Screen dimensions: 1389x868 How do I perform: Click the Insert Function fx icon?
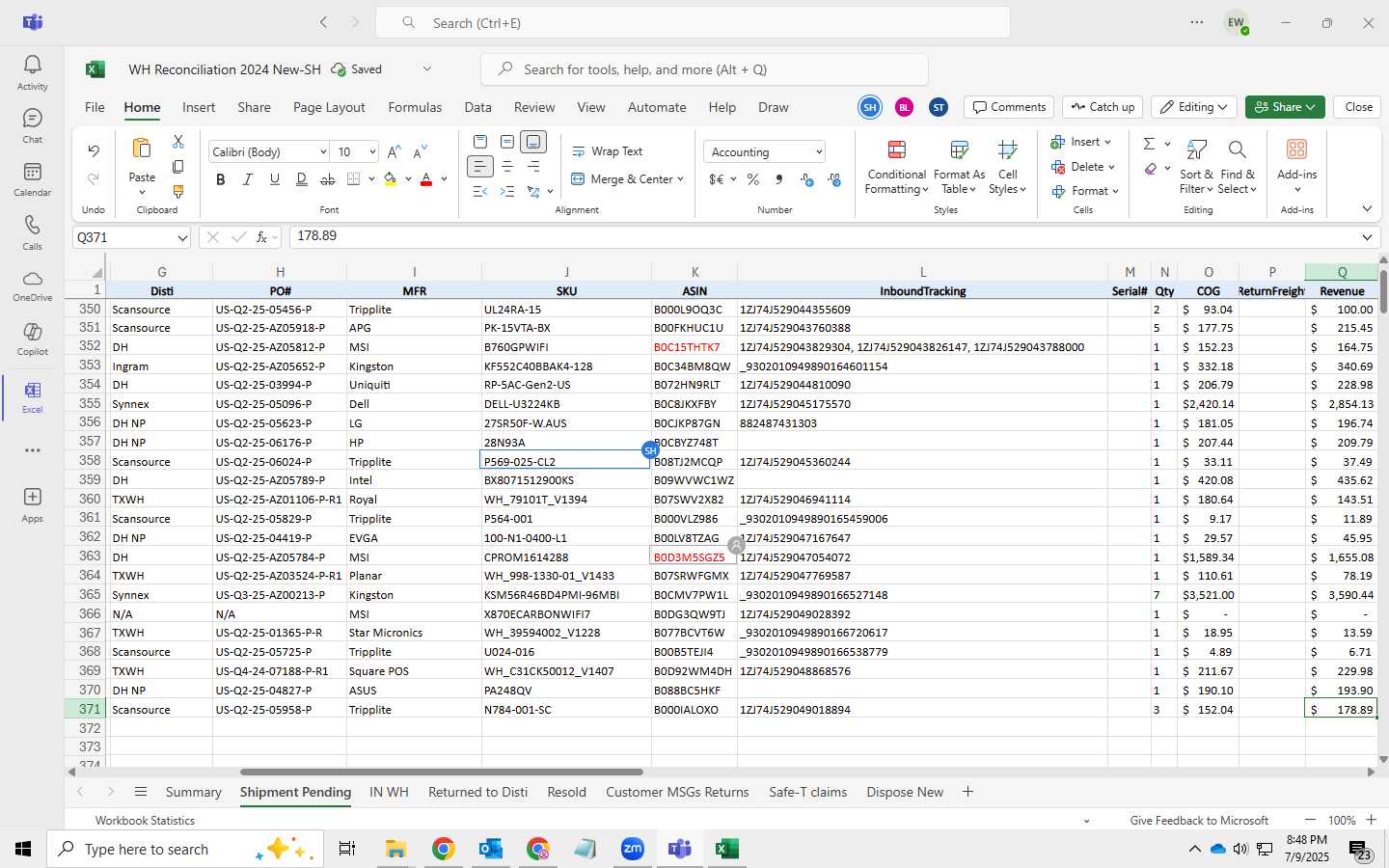(261, 237)
